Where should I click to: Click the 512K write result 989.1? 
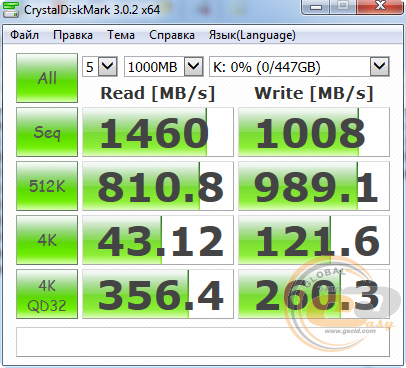[x=314, y=186]
